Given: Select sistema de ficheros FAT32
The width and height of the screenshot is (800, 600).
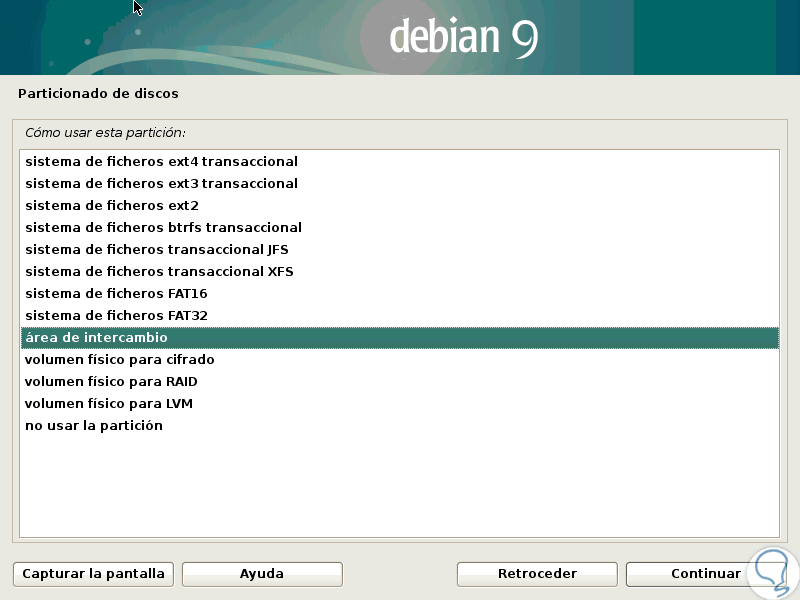Looking at the screenshot, I should click(x=399, y=315).
